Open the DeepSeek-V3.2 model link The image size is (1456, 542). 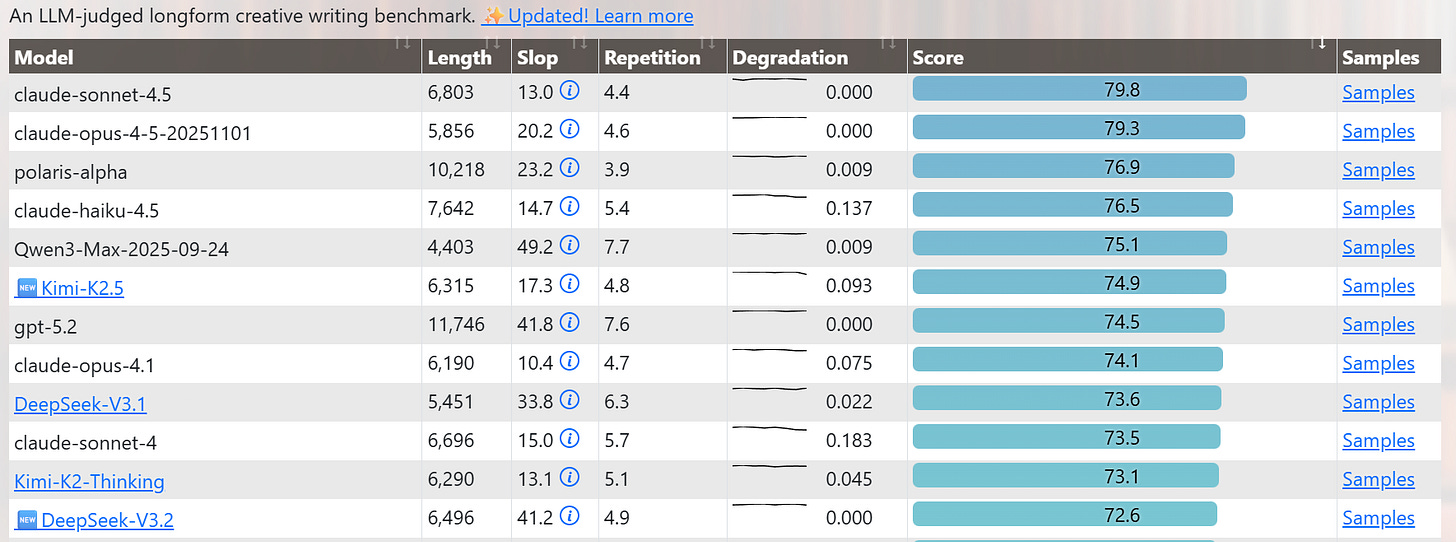tap(108, 520)
